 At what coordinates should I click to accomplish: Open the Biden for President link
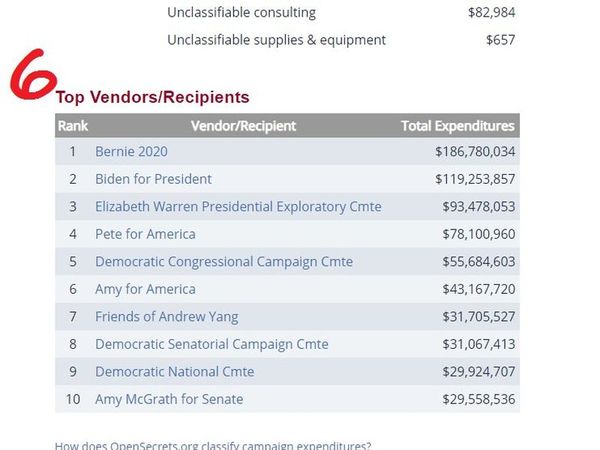[153, 179]
